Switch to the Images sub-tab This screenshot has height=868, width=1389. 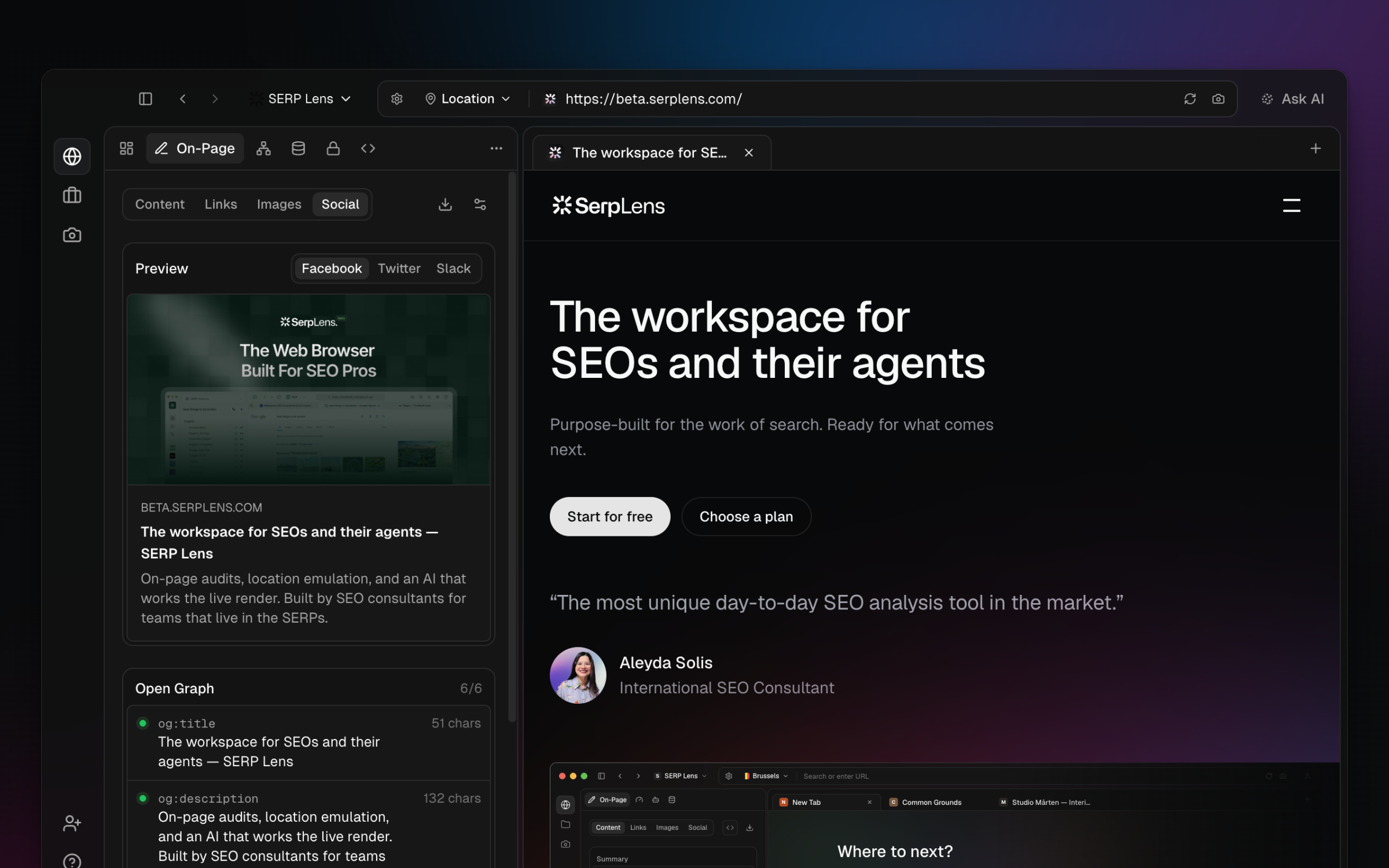(279, 204)
